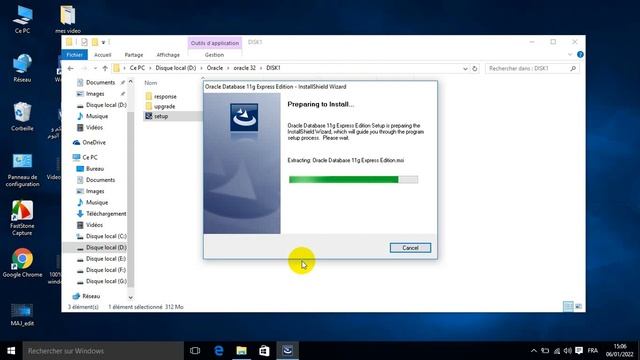
Task: Click oracle 32 in the address path
Action: tap(244, 68)
